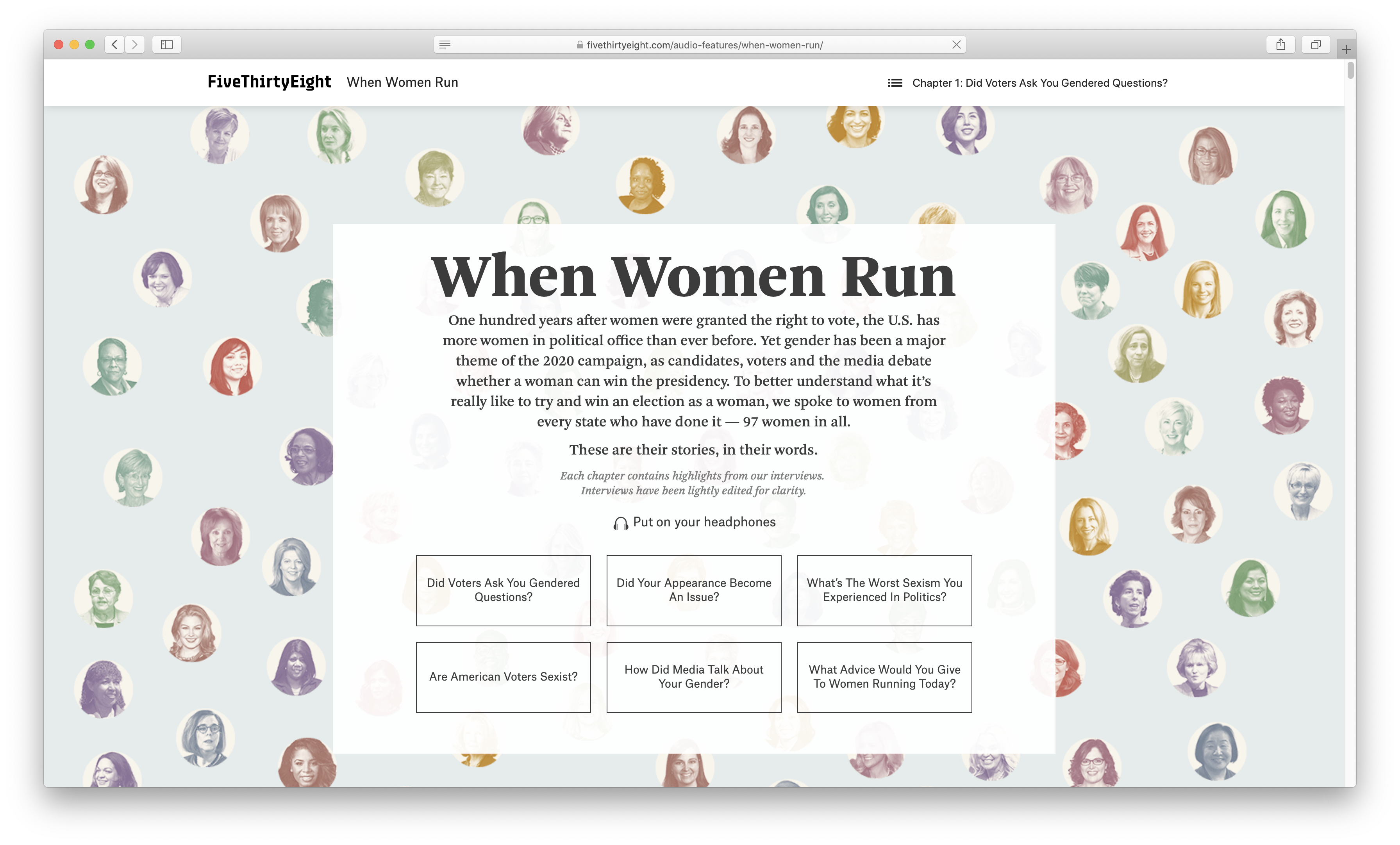Expand Chapter 1 gendered questions menu
The width and height of the screenshot is (1400, 845).
[x=1040, y=83]
